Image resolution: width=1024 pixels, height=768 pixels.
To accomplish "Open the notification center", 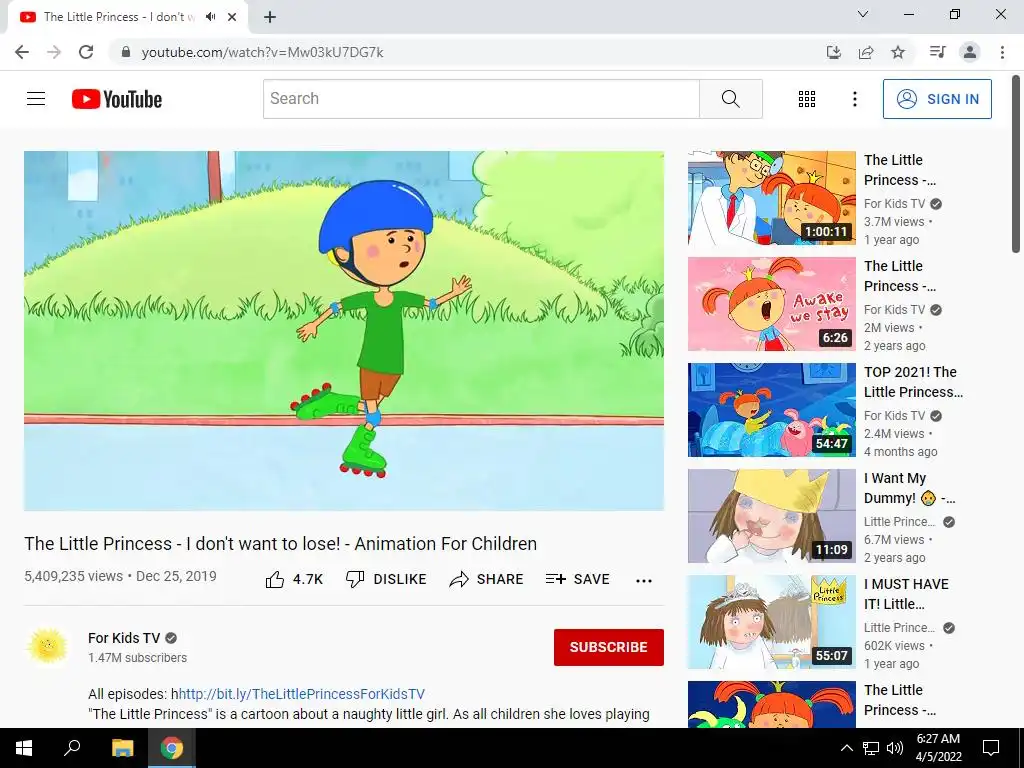I will 991,748.
